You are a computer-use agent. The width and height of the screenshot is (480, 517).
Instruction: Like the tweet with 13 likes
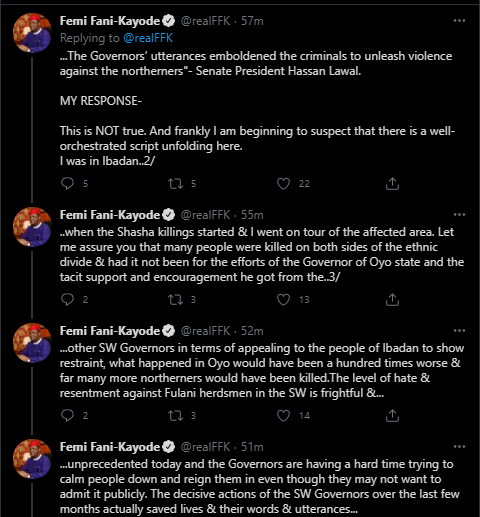283,299
